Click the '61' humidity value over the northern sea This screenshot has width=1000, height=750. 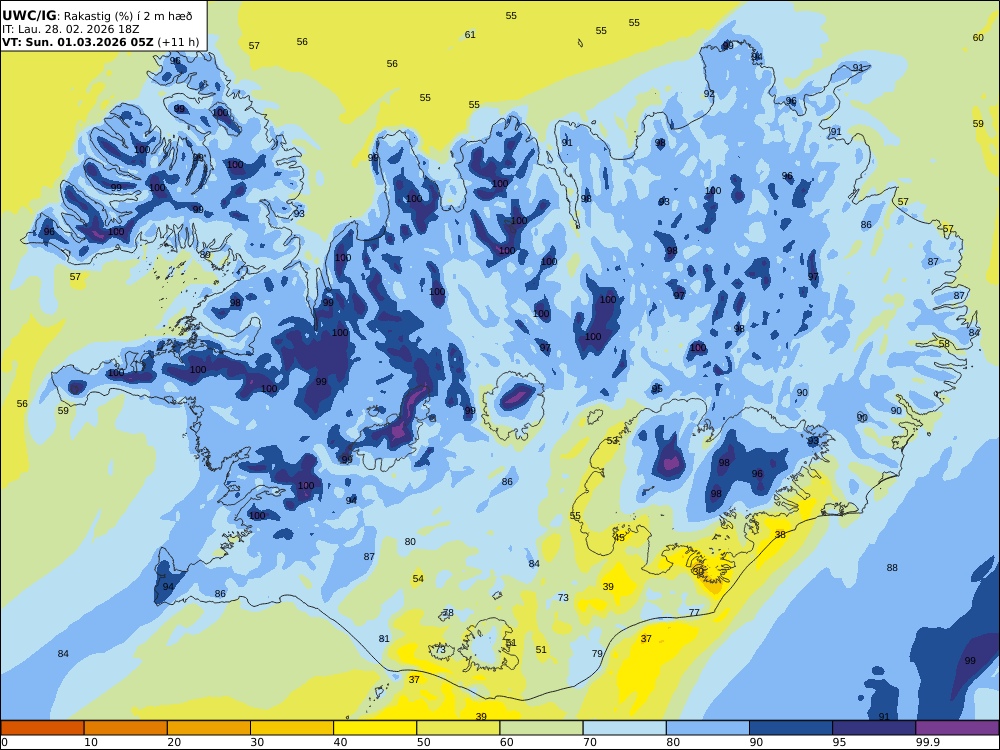[x=470, y=34]
